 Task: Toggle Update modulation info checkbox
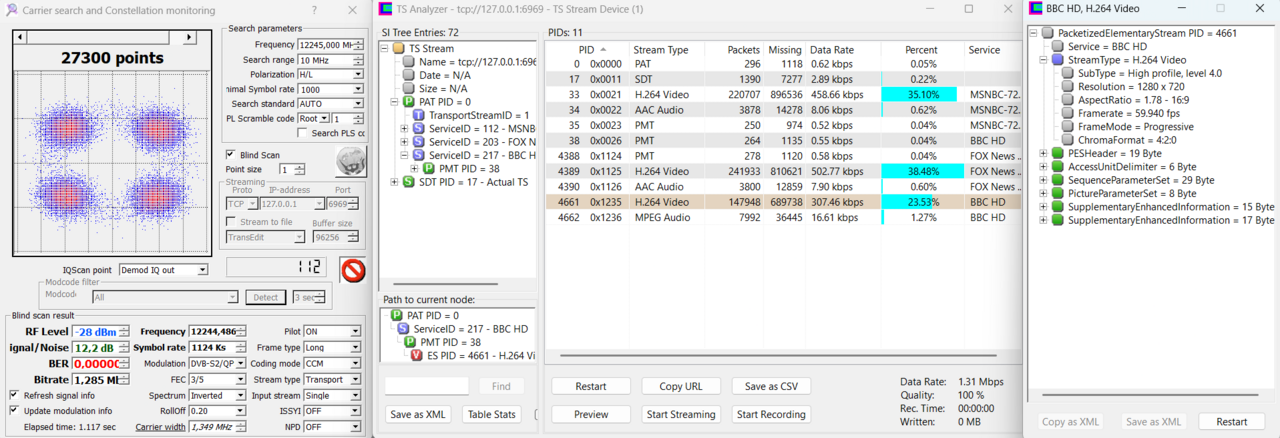pos(14,411)
